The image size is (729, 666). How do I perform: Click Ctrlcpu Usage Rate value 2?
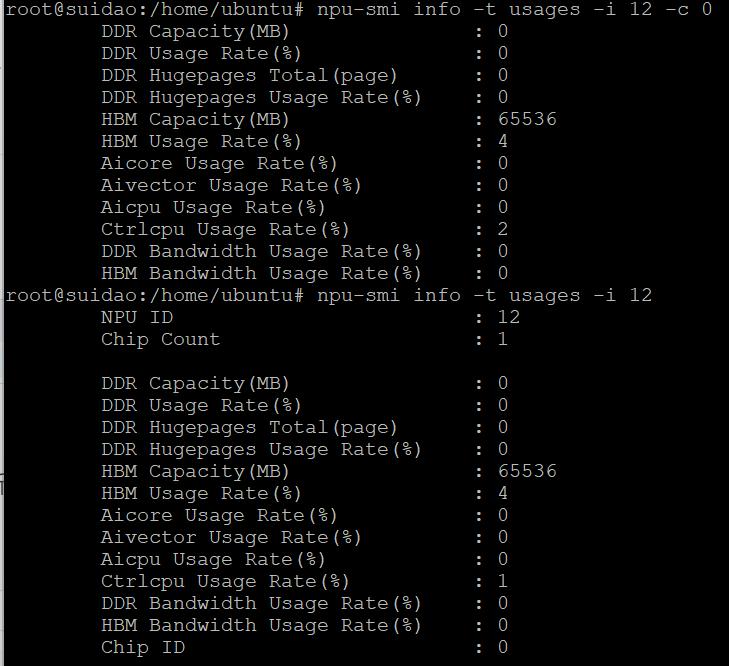point(503,229)
